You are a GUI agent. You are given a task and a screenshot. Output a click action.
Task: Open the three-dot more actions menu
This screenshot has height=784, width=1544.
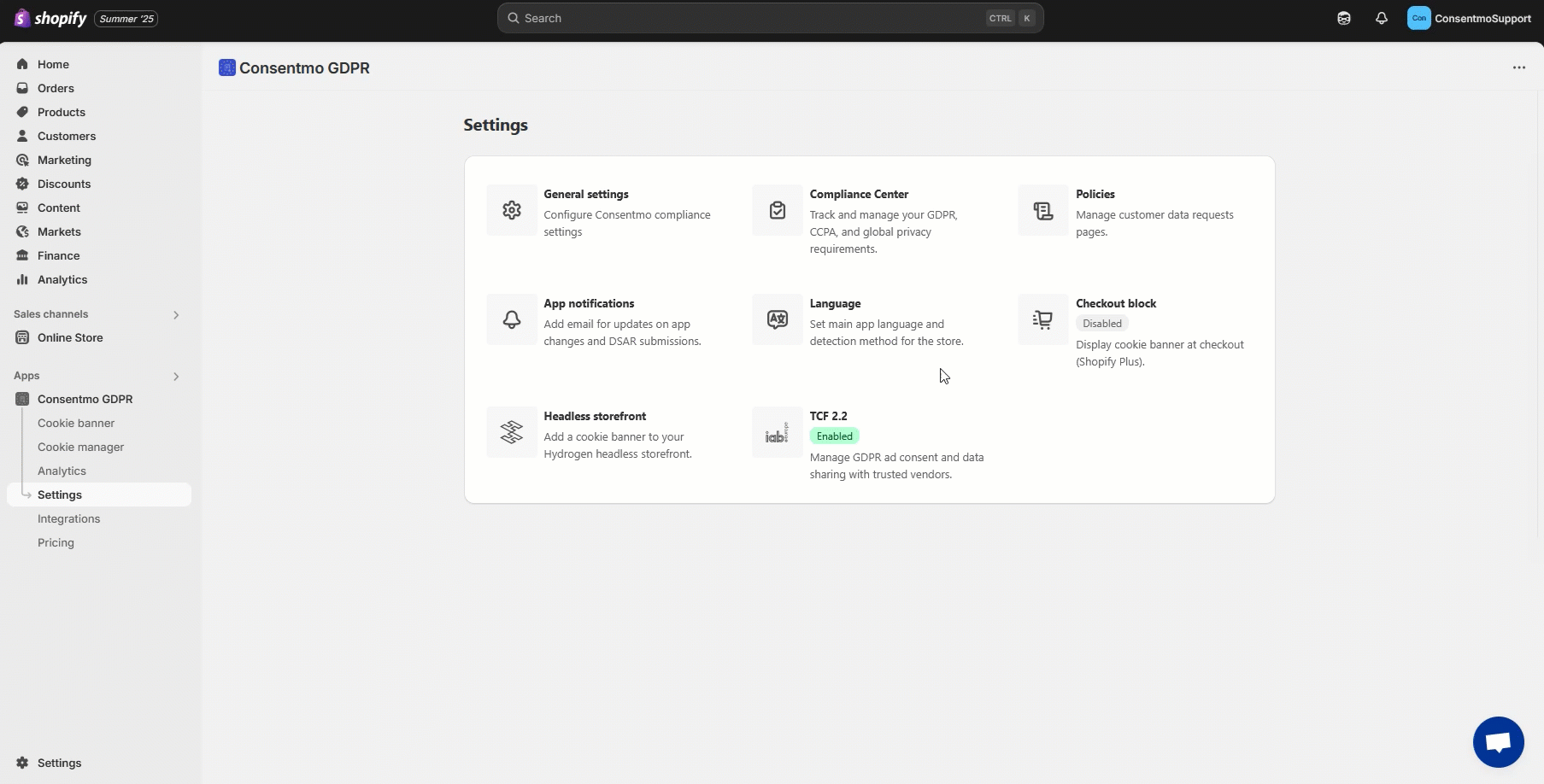click(x=1519, y=67)
